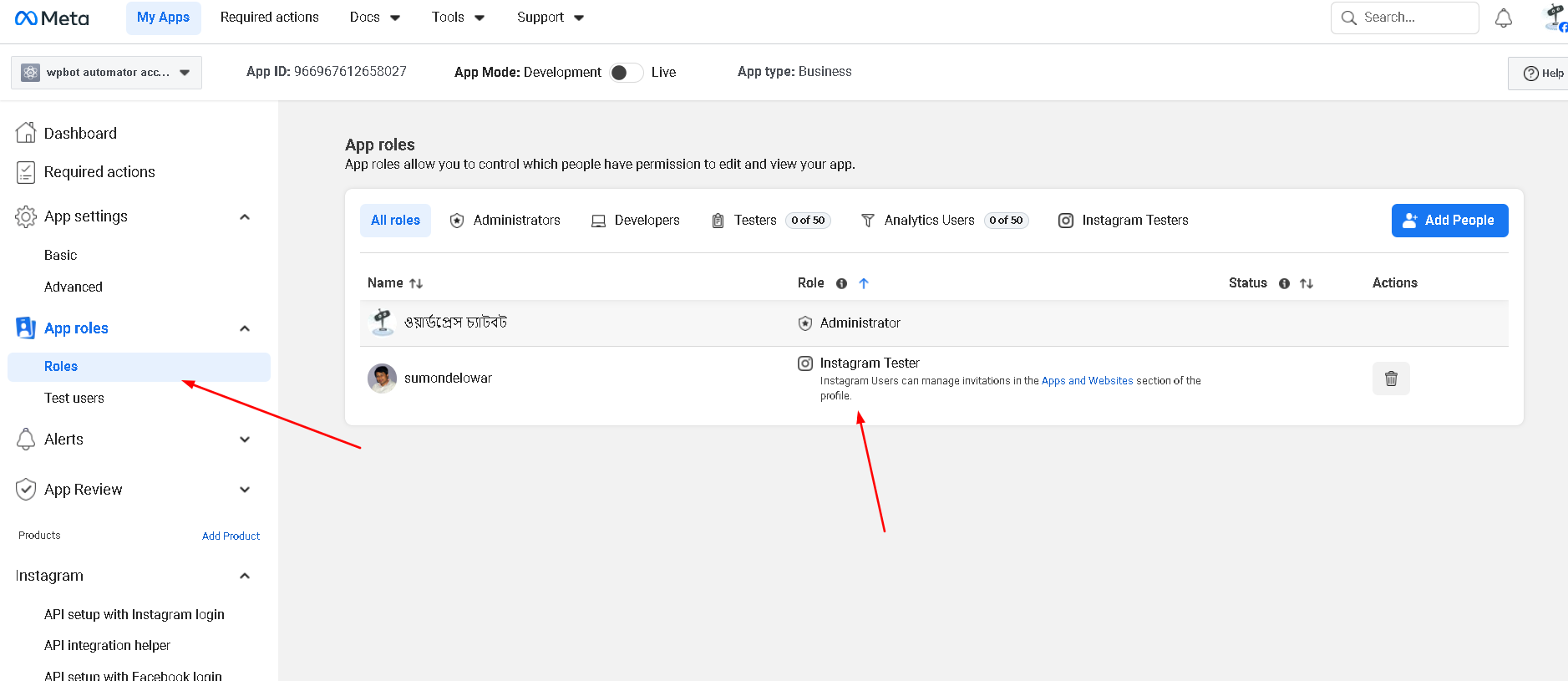Sort the table by Status column arrows
This screenshot has height=681, width=1568.
(1307, 283)
